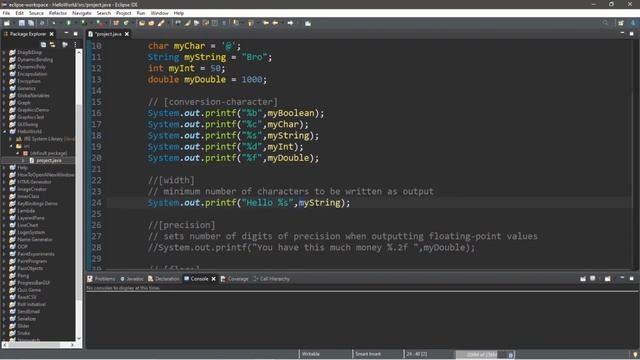
Task: Select the Name Generator project
Action: pyautogui.click(x=35, y=240)
